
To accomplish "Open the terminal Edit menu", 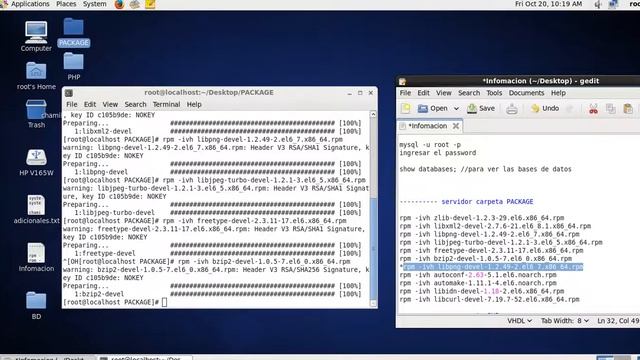I will pyautogui.click(x=90, y=104).
